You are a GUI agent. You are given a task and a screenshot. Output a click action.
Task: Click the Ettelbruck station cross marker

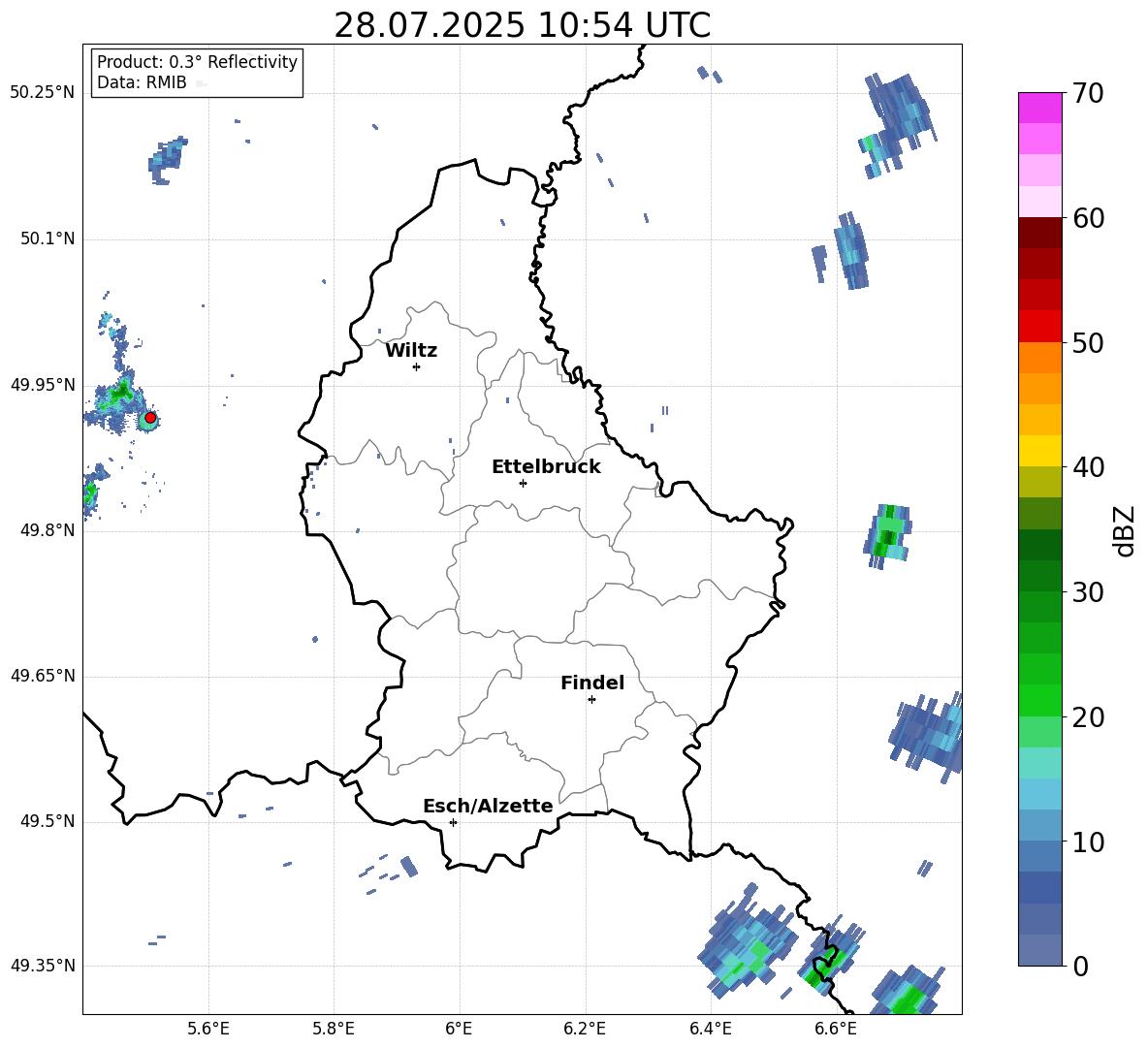point(523,483)
